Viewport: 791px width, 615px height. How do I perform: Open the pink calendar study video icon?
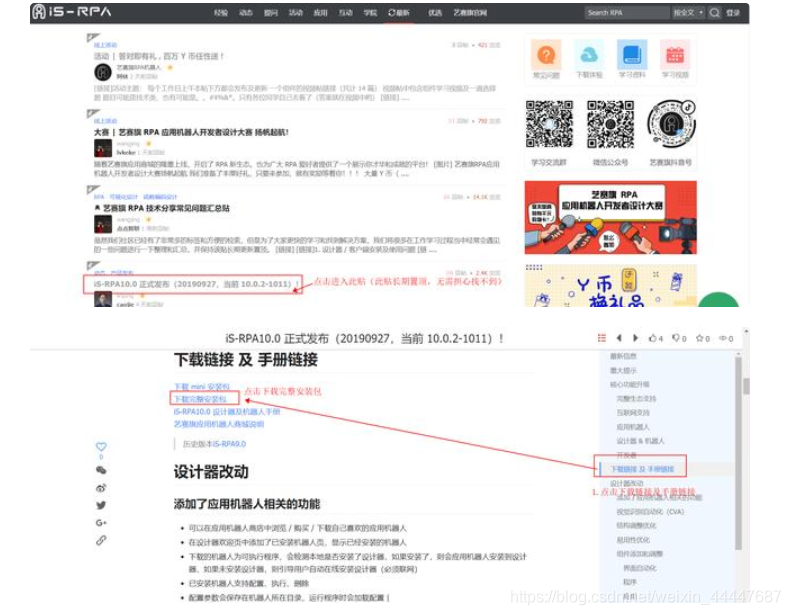coord(675,55)
